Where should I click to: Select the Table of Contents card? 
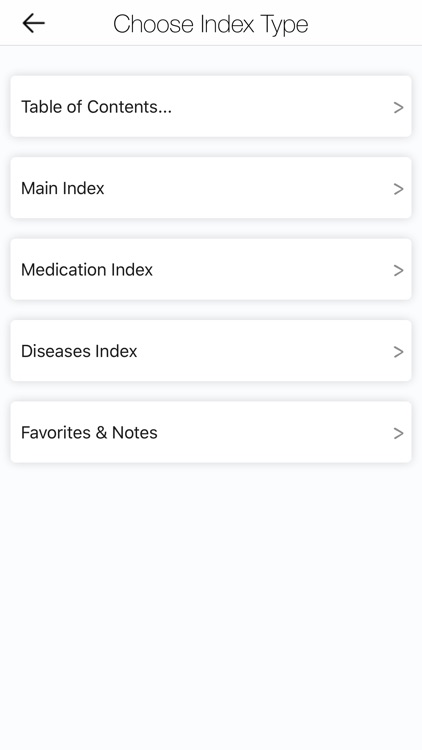(211, 106)
